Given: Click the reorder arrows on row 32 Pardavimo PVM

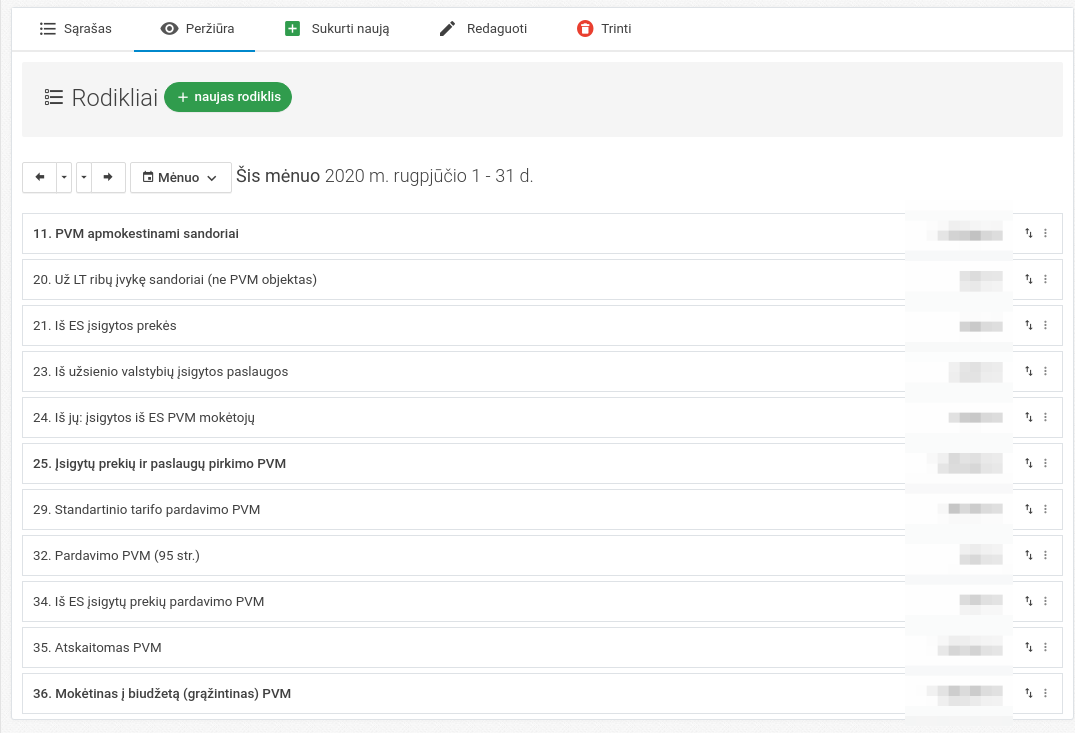Looking at the screenshot, I should [x=1028, y=556].
